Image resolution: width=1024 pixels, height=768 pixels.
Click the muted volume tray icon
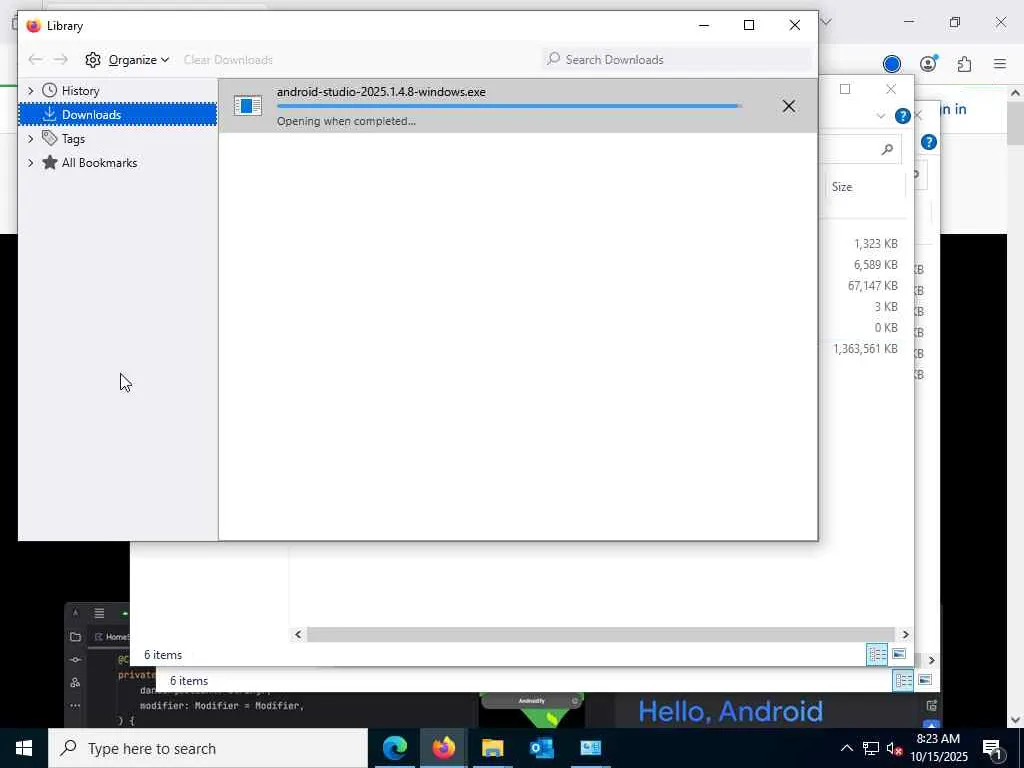893,748
